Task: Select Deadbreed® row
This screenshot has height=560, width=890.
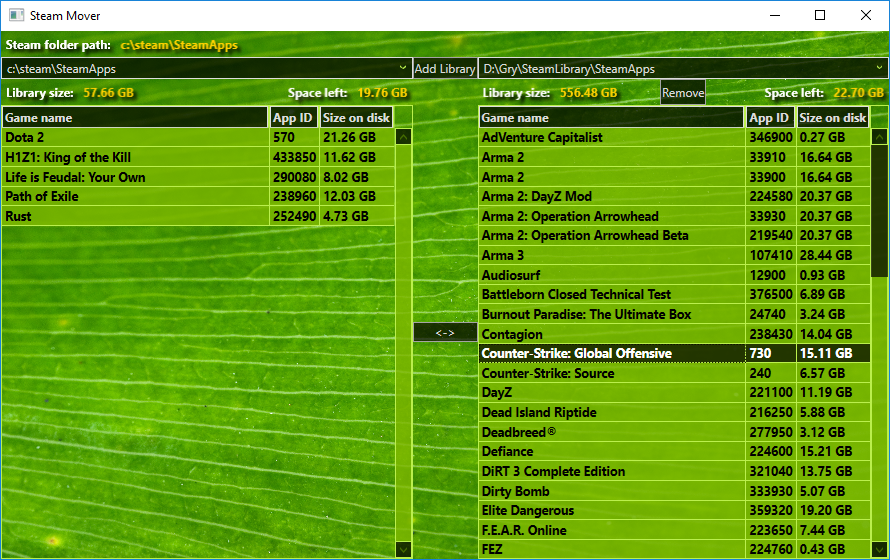Action: [674, 432]
